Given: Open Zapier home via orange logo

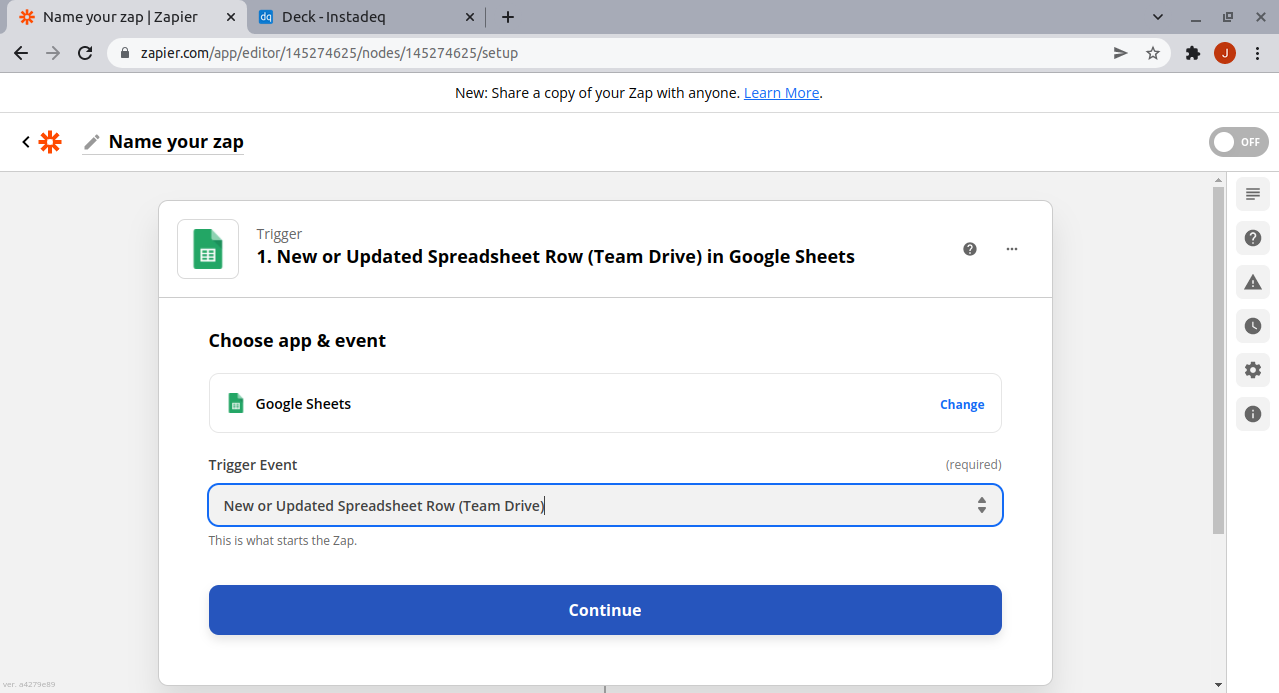Looking at the screenshot, I should click(x=50, y=142).
